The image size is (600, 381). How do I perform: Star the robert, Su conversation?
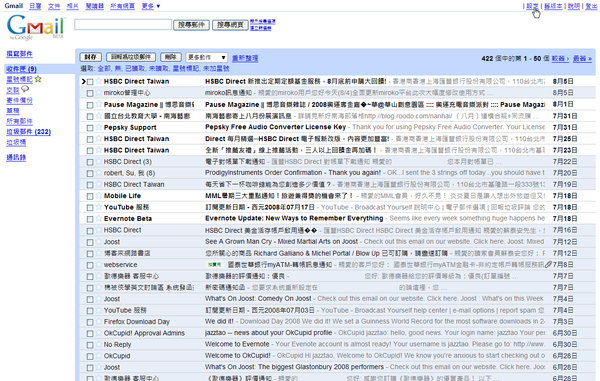click(98, 173)
